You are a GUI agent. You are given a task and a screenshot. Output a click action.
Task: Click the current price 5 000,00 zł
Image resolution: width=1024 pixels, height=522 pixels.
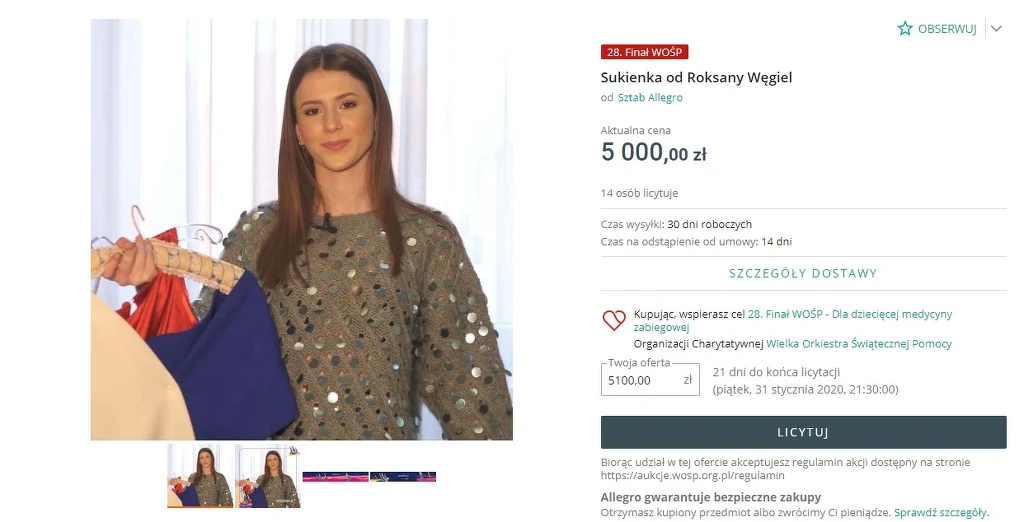[x=654, y=152]
